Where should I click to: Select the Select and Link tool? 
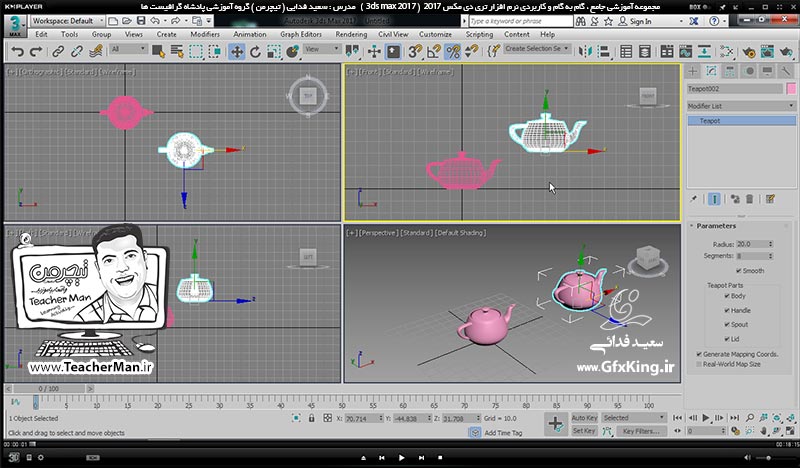click(x=58, y=52)
